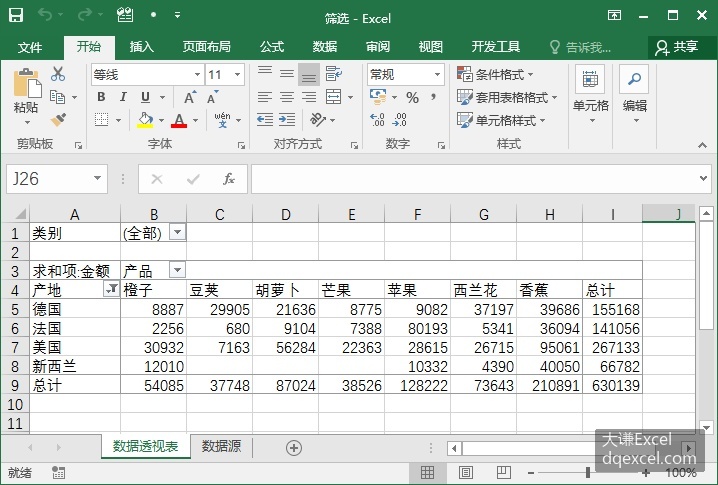Increase indent
Viewport: 718px width, 485px height.
pos(287,120)
